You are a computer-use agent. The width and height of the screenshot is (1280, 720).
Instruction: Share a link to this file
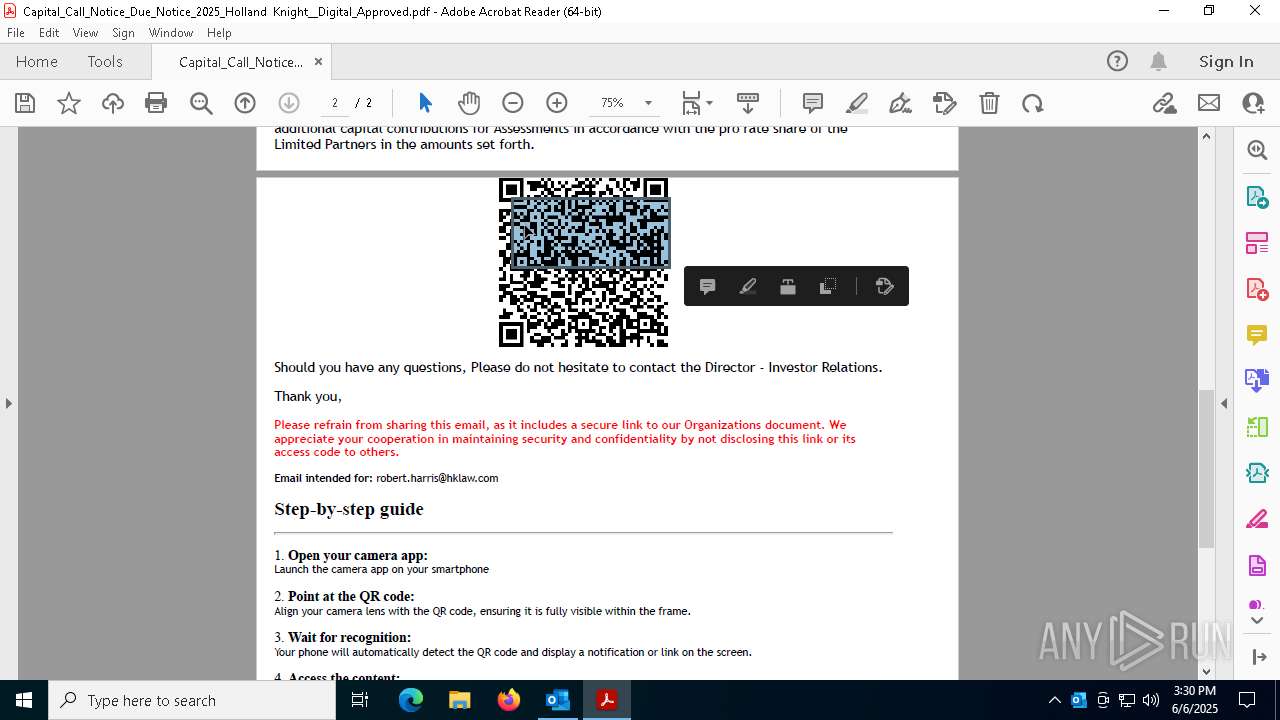point(1164,103)
